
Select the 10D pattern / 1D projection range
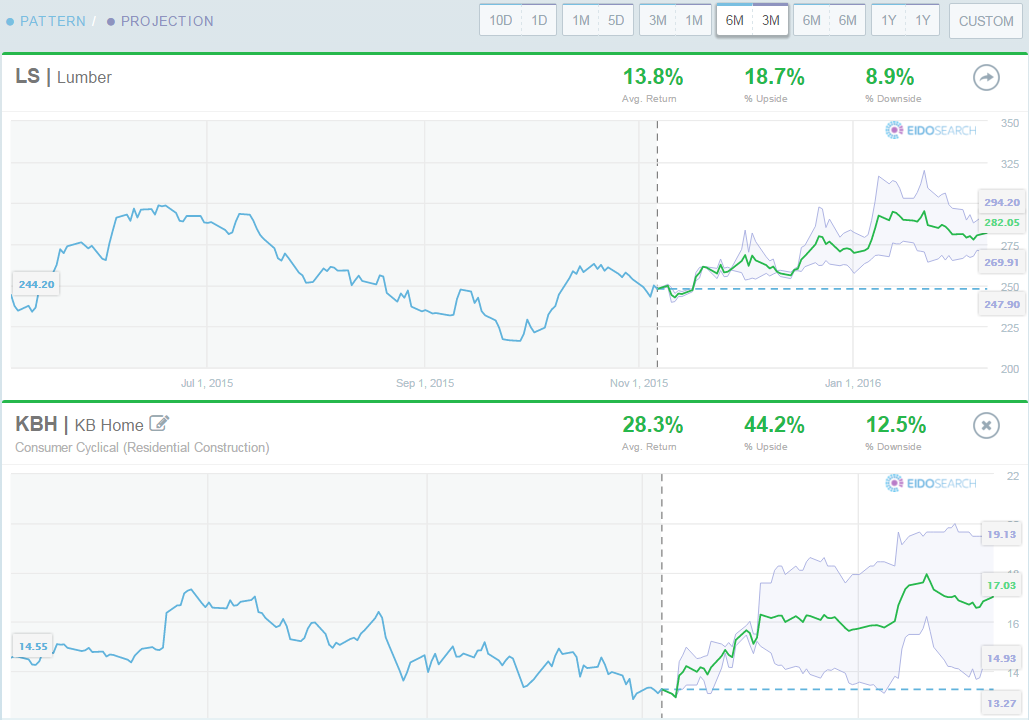(518, 20)
